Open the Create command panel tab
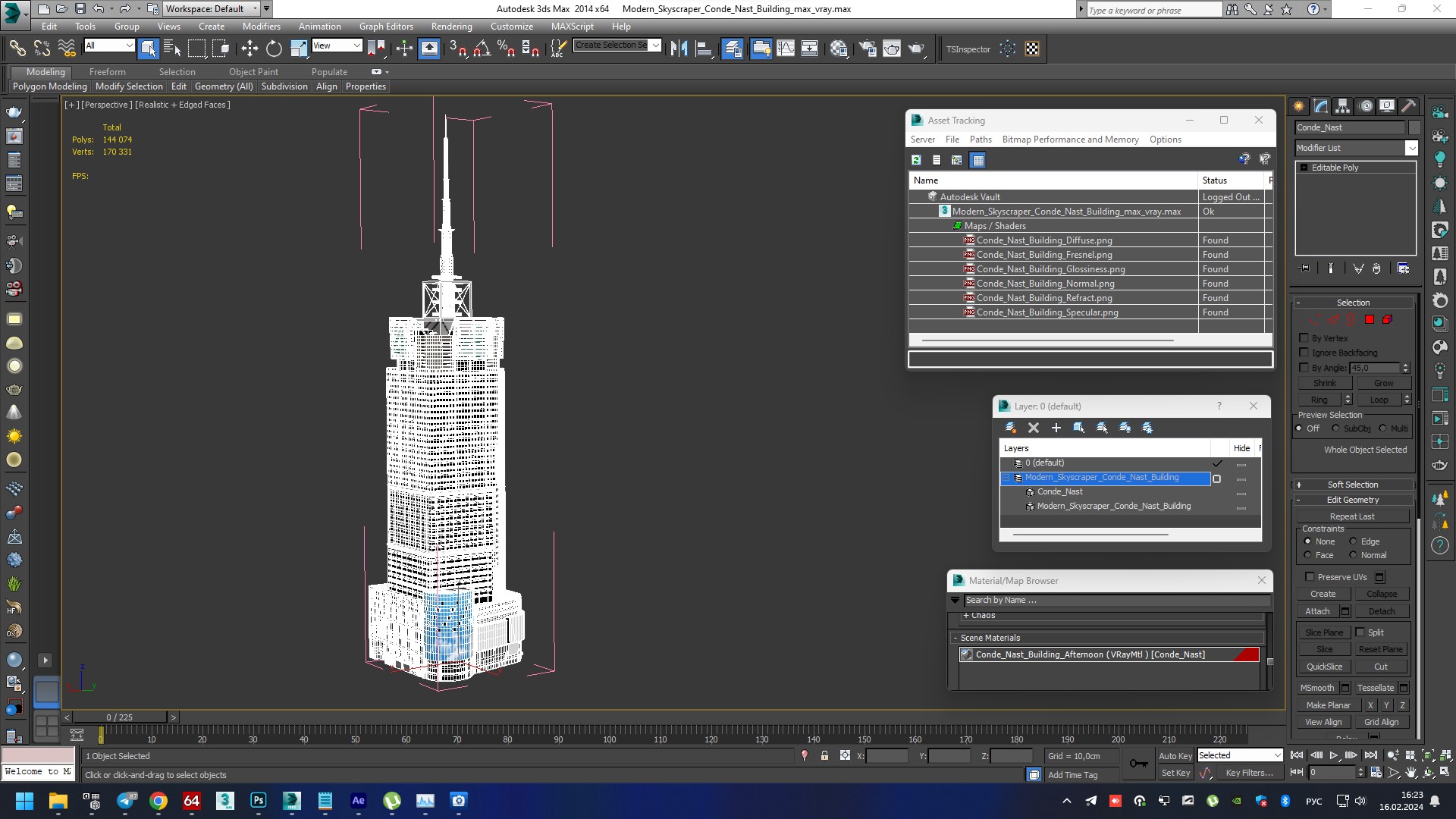Viewport: 1456px width, 819px height. pyautogui.click(x=1299, y=106)
